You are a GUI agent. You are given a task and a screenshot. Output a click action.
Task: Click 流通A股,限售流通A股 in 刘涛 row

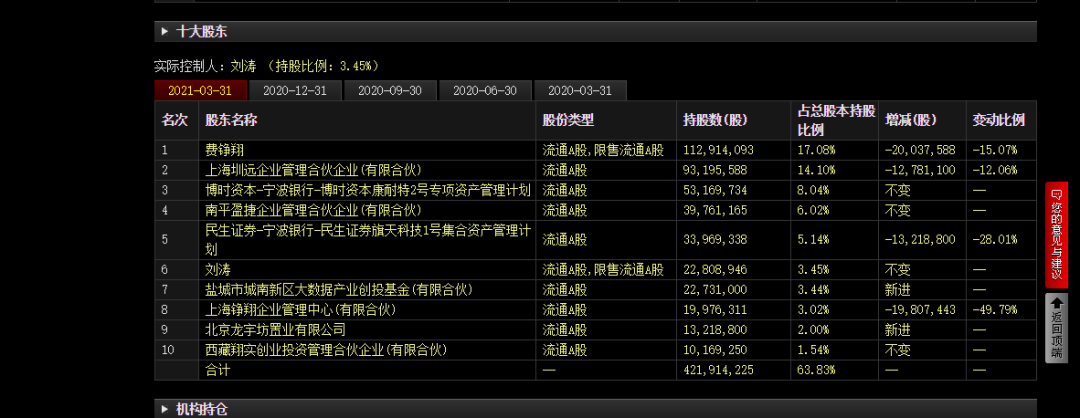603,270
